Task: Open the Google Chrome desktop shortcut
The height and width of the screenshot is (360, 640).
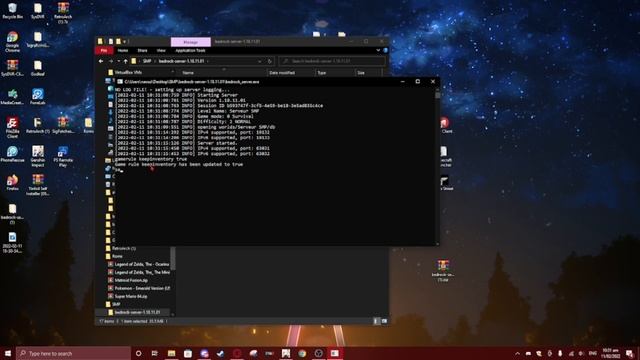Action: click(12, 42)
